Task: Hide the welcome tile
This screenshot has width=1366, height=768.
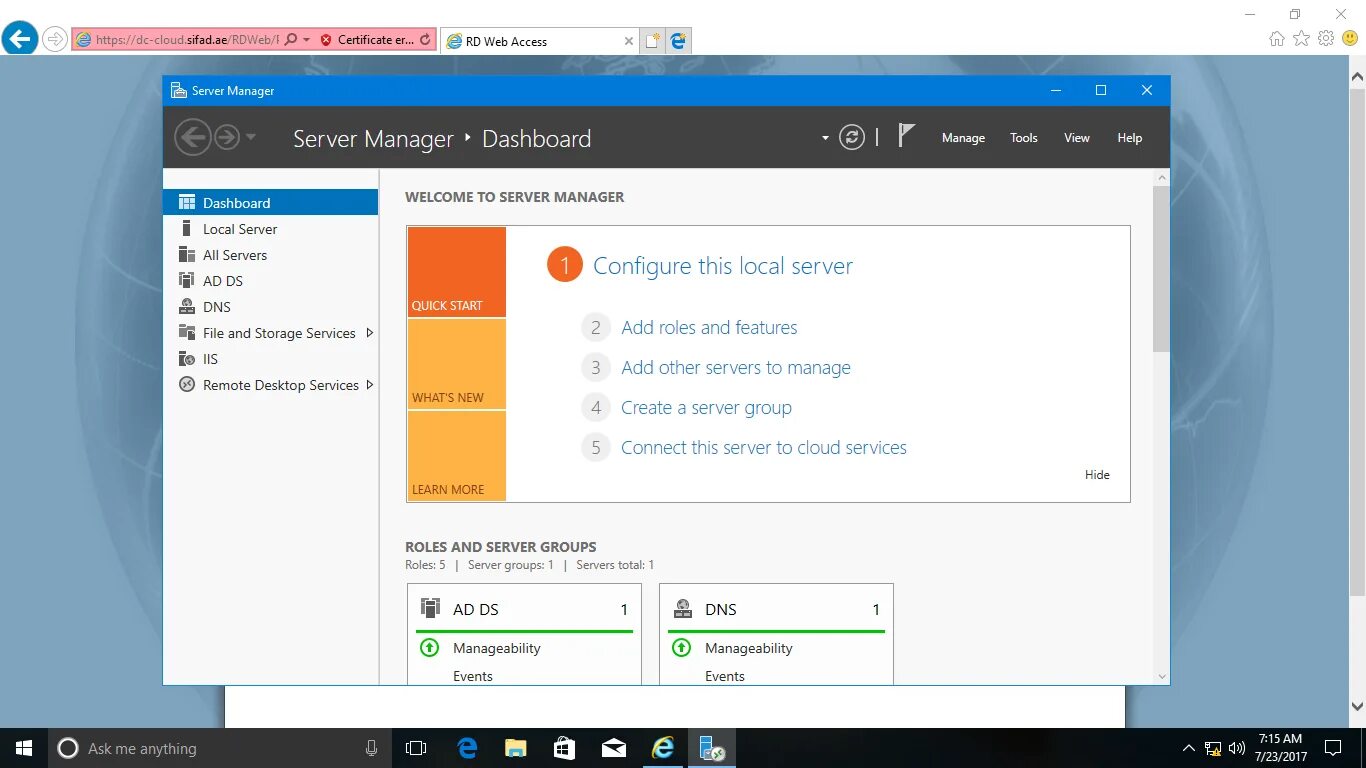Action: click(x=1097, y=475)
